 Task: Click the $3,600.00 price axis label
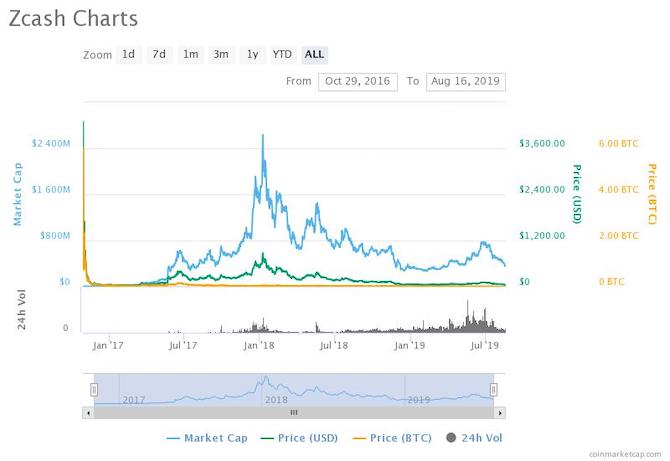point(542,144)
